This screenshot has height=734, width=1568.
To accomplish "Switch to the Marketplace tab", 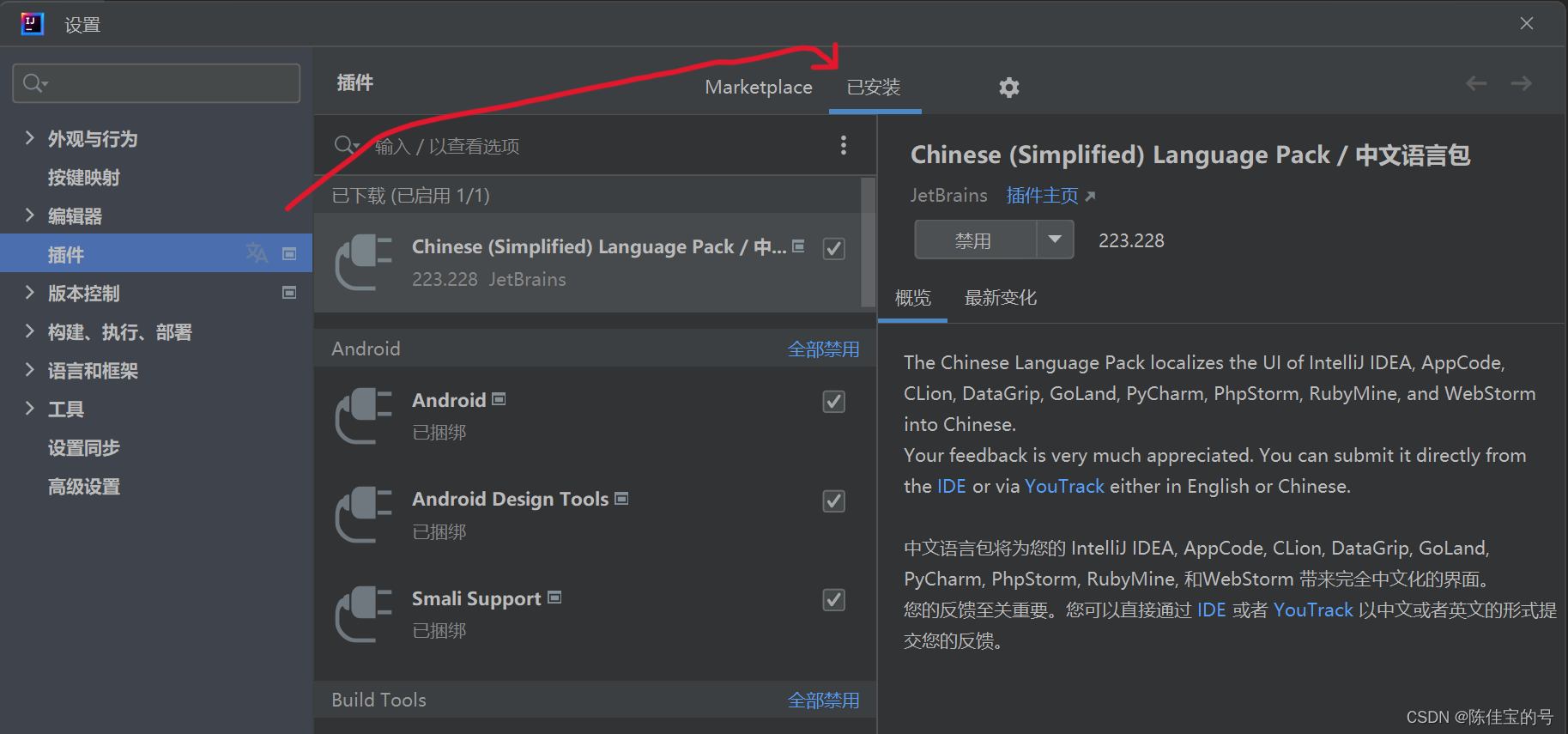I will [759, 87].
